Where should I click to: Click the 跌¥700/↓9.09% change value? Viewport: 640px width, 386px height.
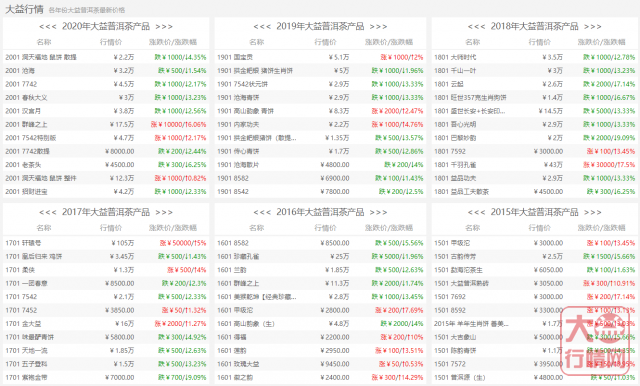(x=182, y=378)
